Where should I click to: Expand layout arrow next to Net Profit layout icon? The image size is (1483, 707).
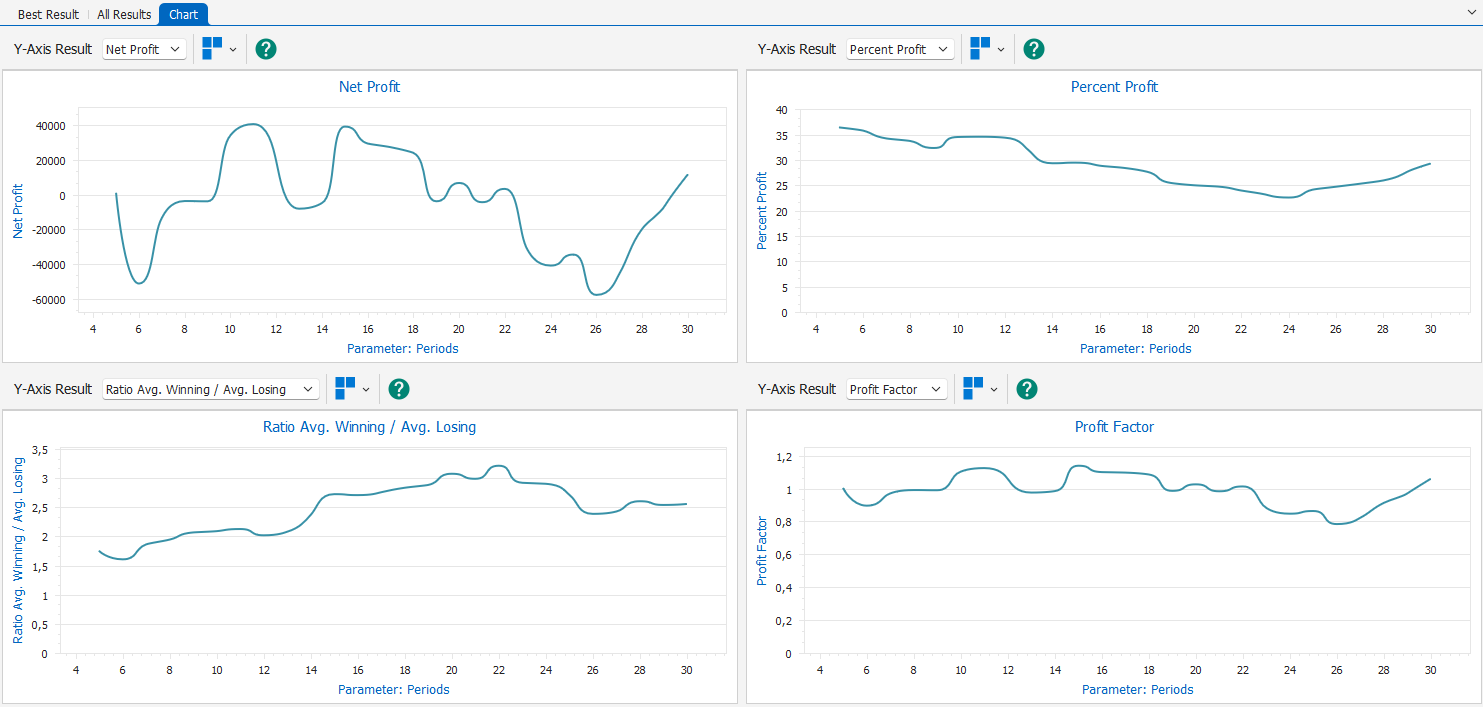(233, 50)
